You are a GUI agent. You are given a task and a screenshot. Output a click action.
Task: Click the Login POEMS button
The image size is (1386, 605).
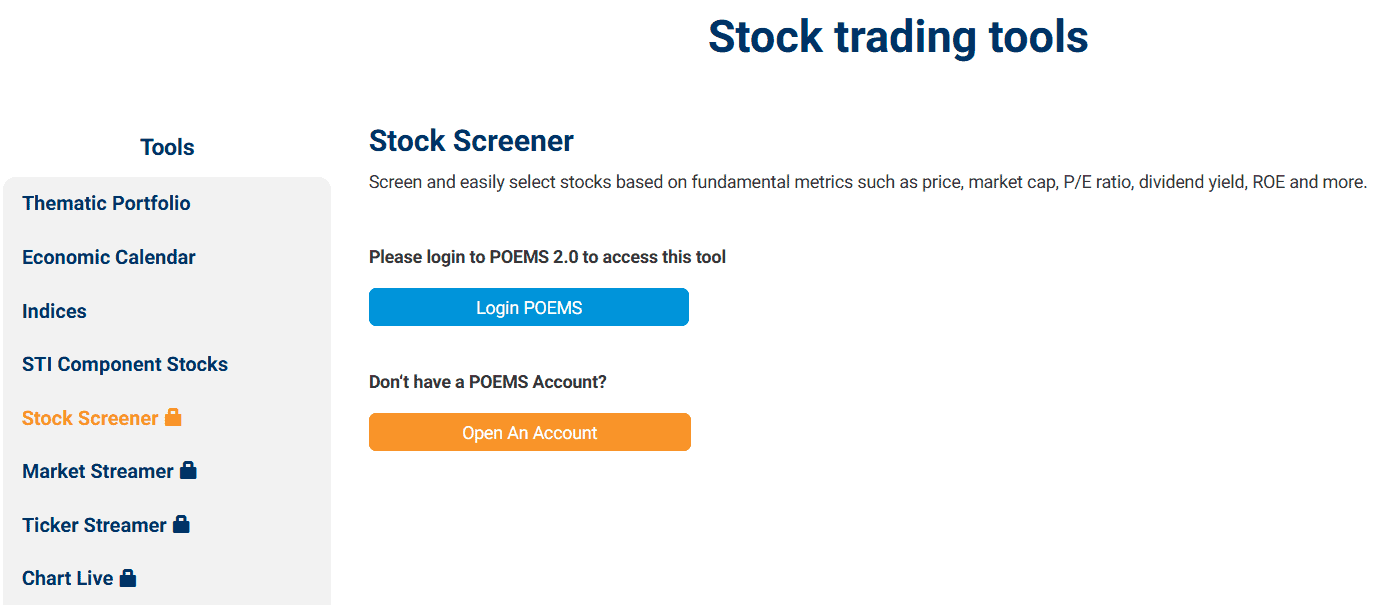(528, 307)
